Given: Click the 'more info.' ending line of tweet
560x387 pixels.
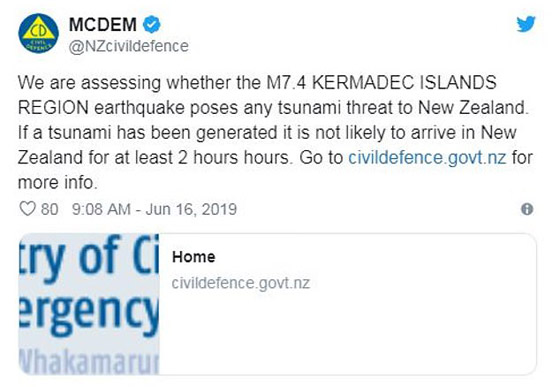Looking at the screenshot, I should point(58,182).
